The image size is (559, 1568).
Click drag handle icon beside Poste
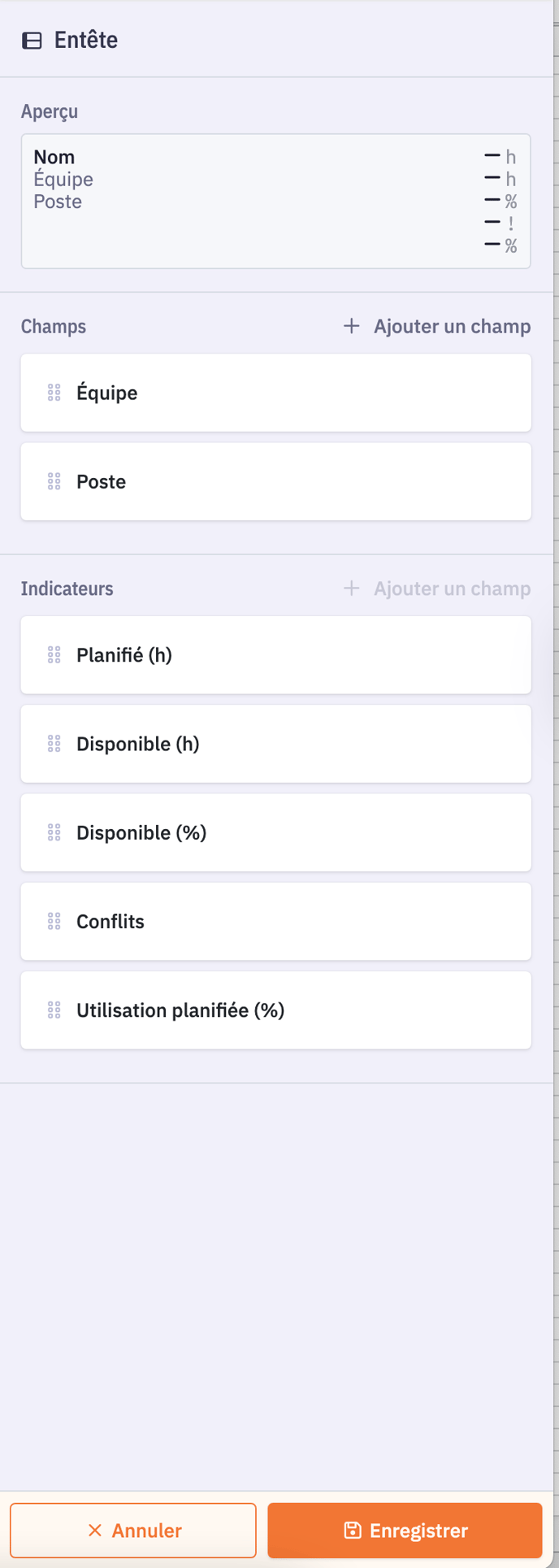pos(54,481)
